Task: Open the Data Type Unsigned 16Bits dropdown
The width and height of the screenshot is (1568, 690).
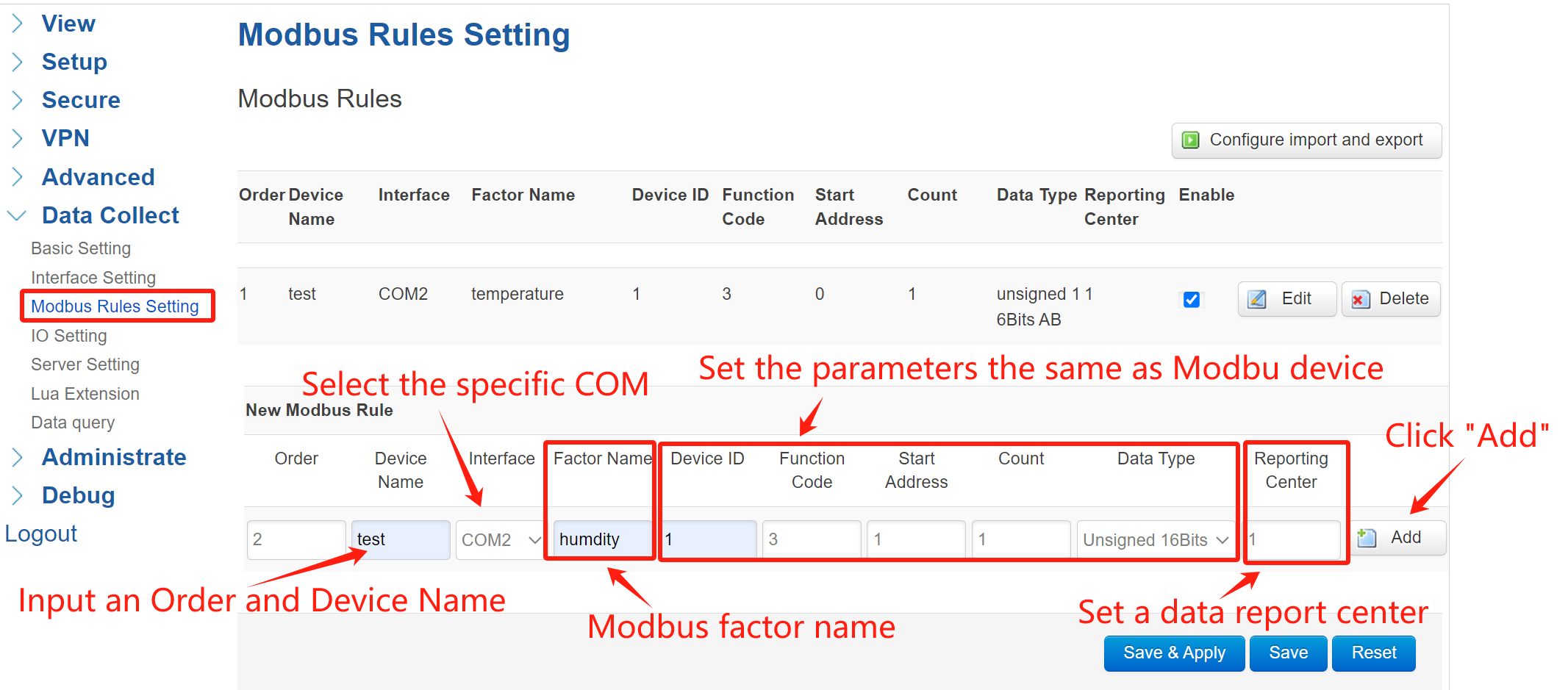Action: [1156, 540]
